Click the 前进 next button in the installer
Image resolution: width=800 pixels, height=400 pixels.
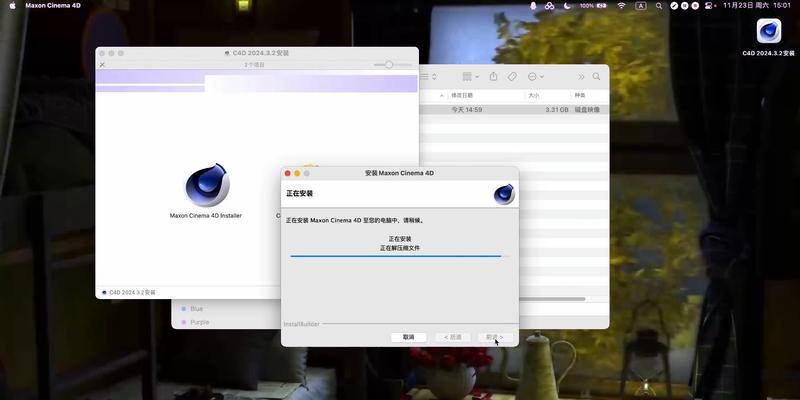click(x=495, y=337)
